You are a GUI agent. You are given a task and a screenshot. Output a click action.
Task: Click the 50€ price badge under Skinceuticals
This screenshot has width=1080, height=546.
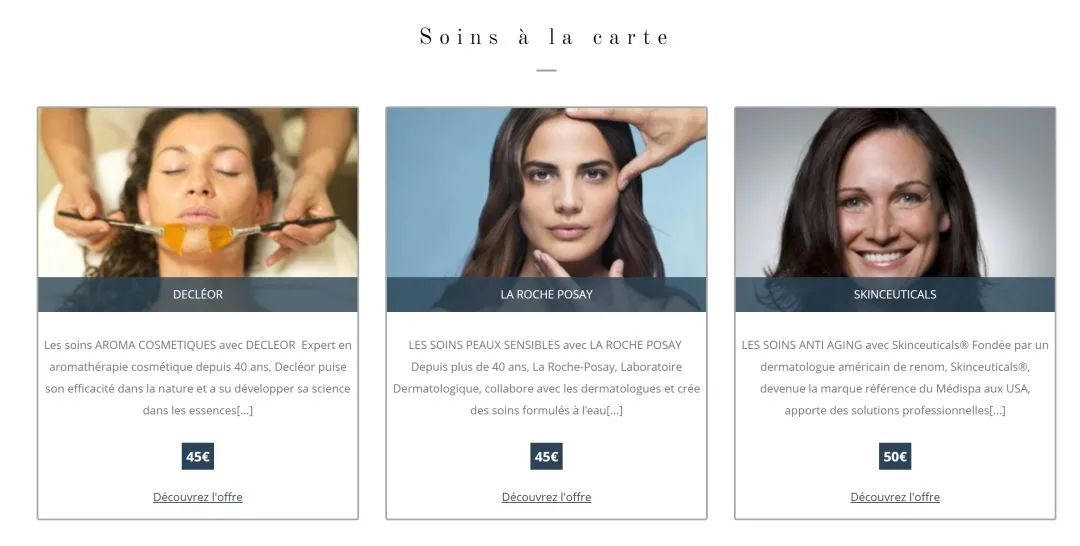(x=895, y=456)
